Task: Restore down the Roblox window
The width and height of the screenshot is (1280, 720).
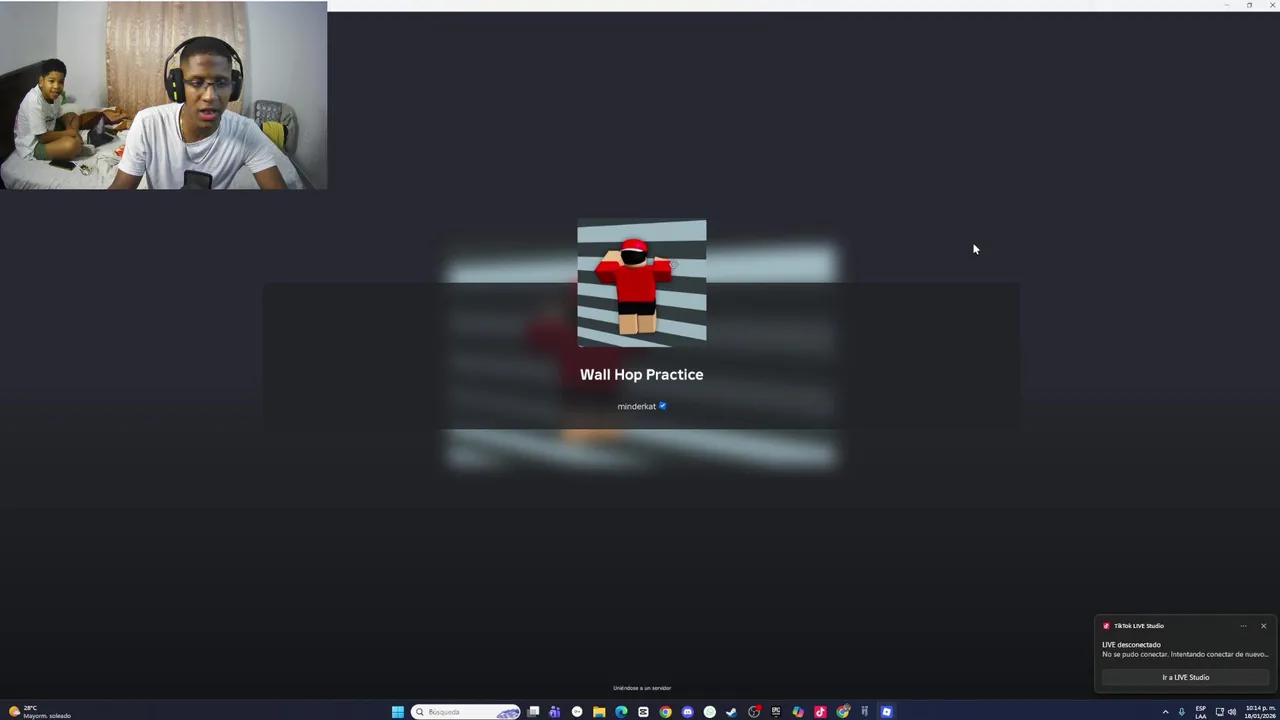Action: click(x=1249, y=5)
